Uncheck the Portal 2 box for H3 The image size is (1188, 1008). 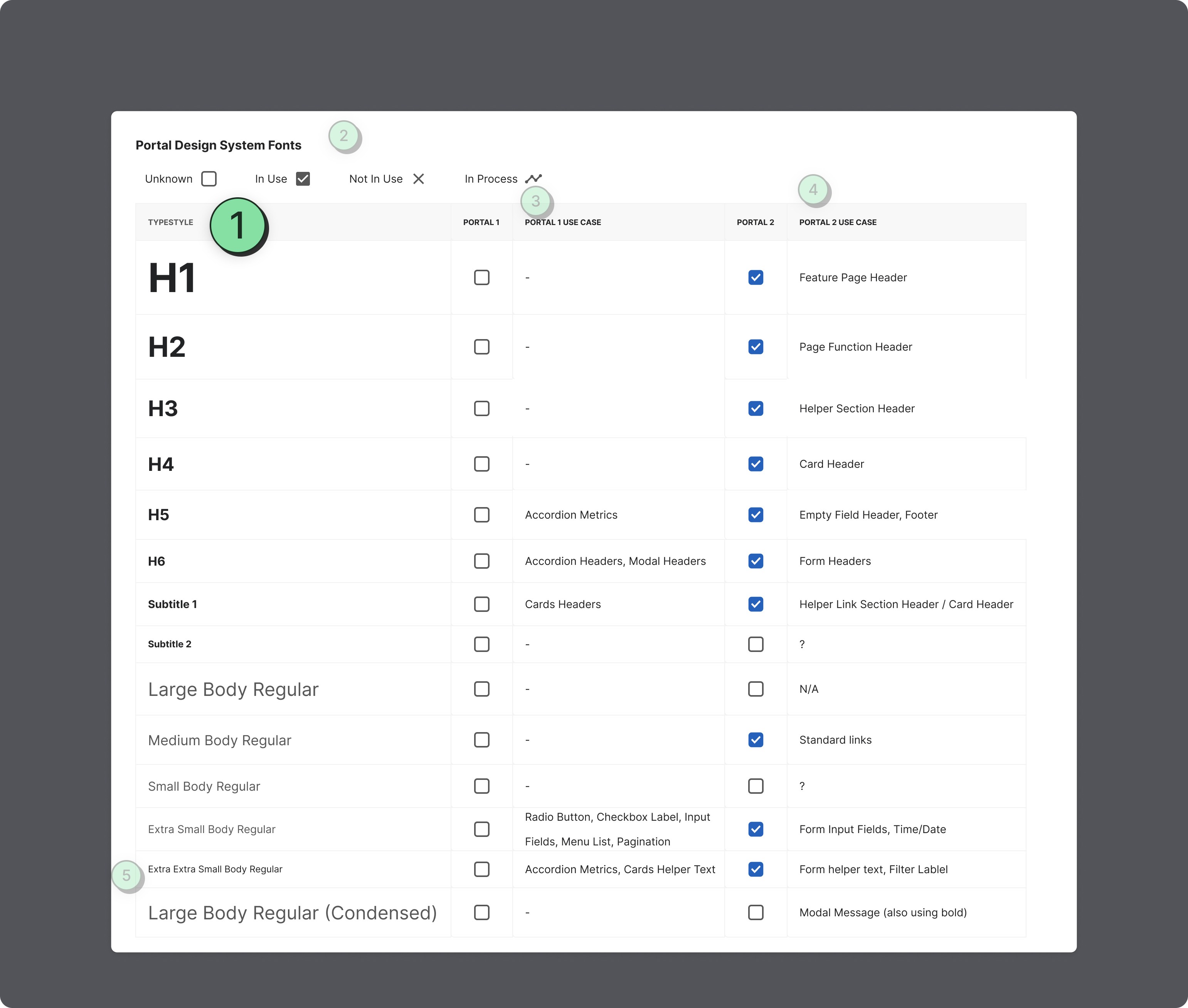756,408
